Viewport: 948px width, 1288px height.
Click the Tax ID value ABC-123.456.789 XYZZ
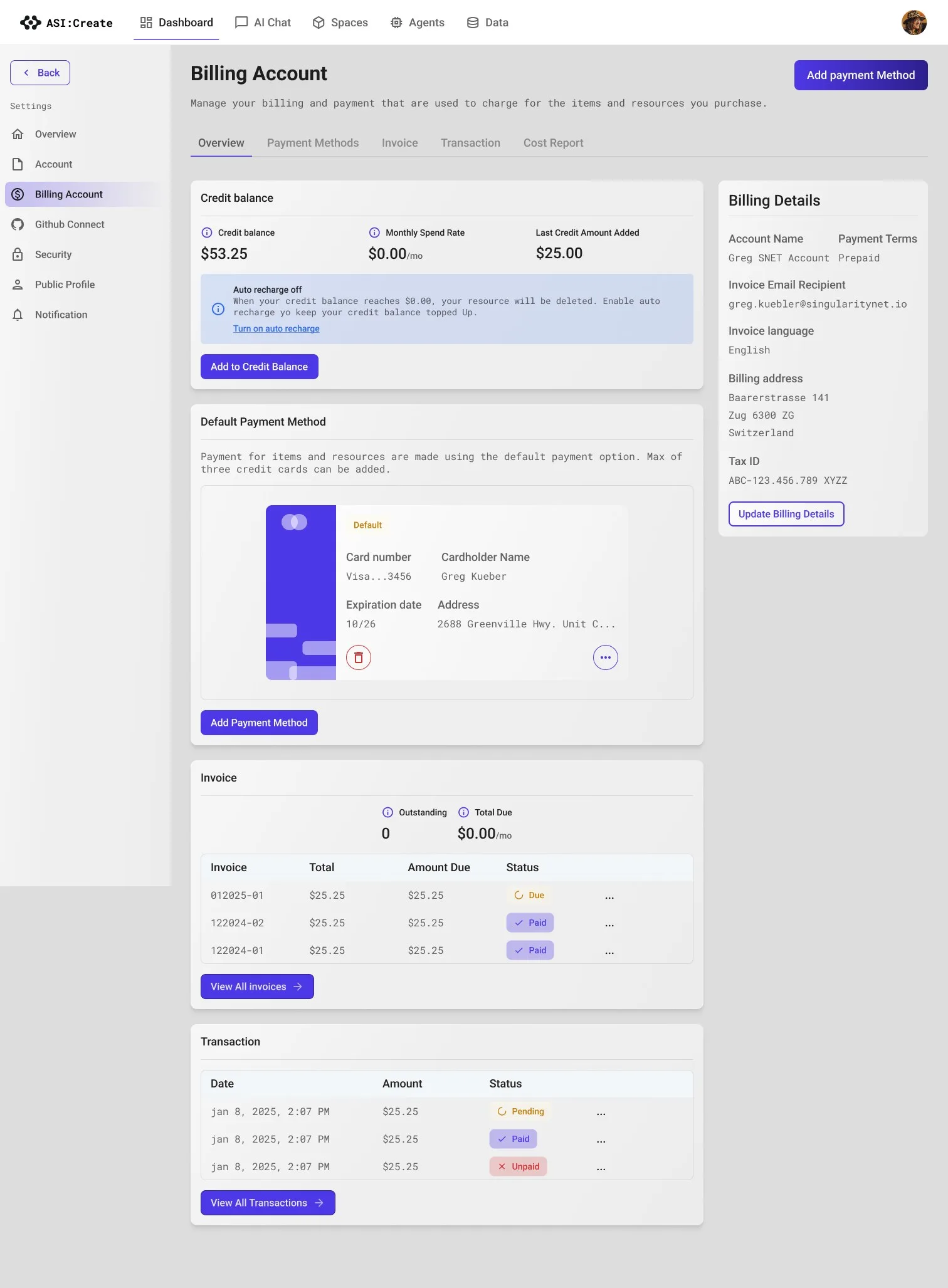click(787, 481)
